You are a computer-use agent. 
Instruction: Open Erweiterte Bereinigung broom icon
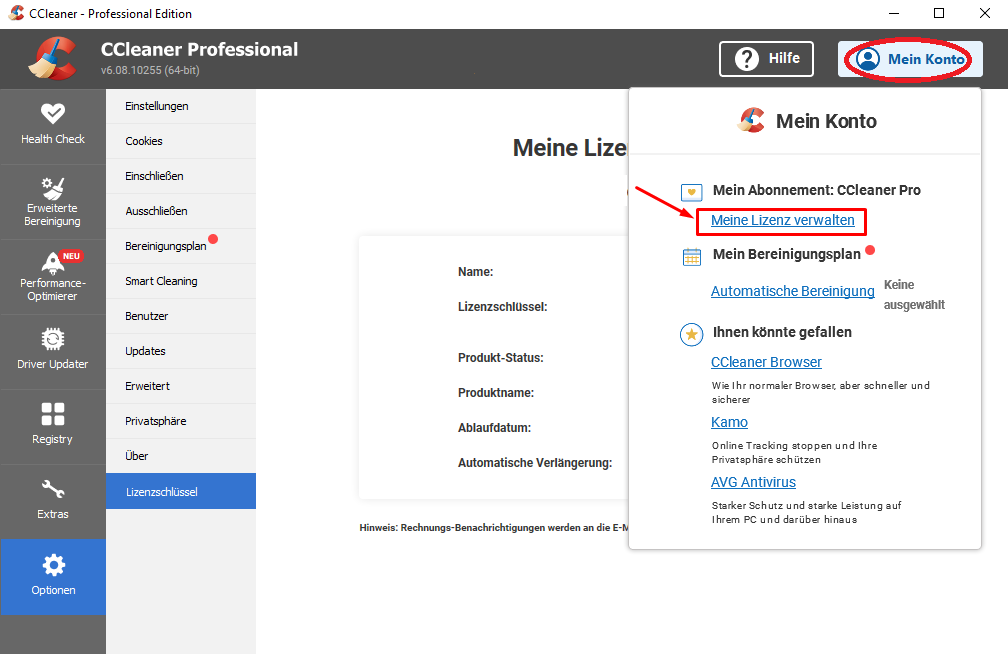coord(53,188)
